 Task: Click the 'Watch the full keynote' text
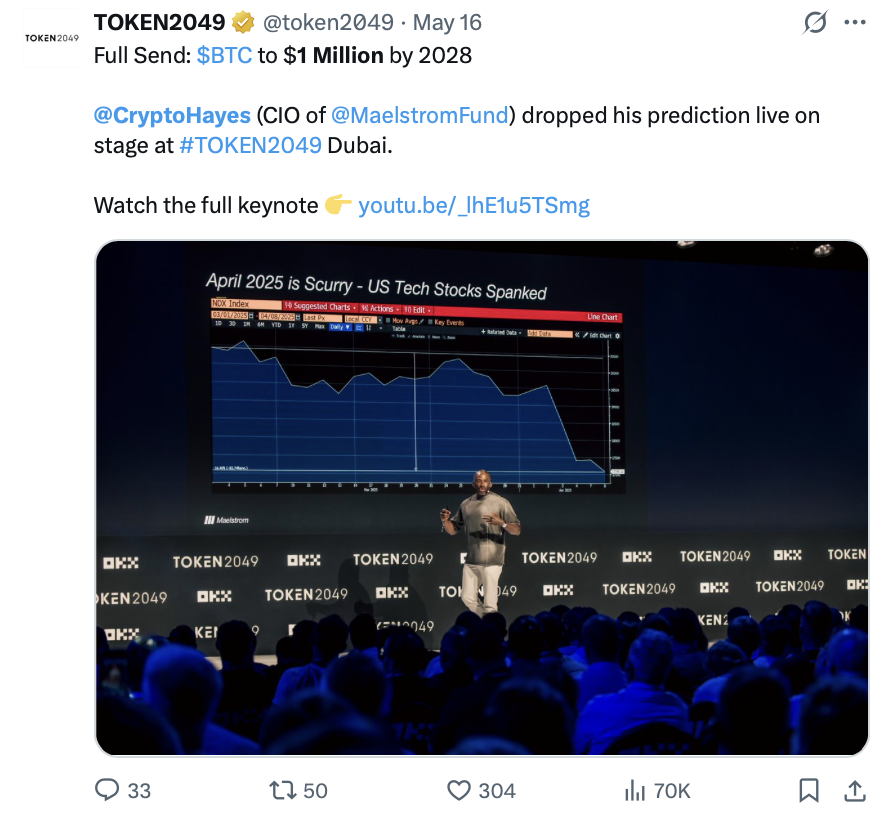click(206, 205)
